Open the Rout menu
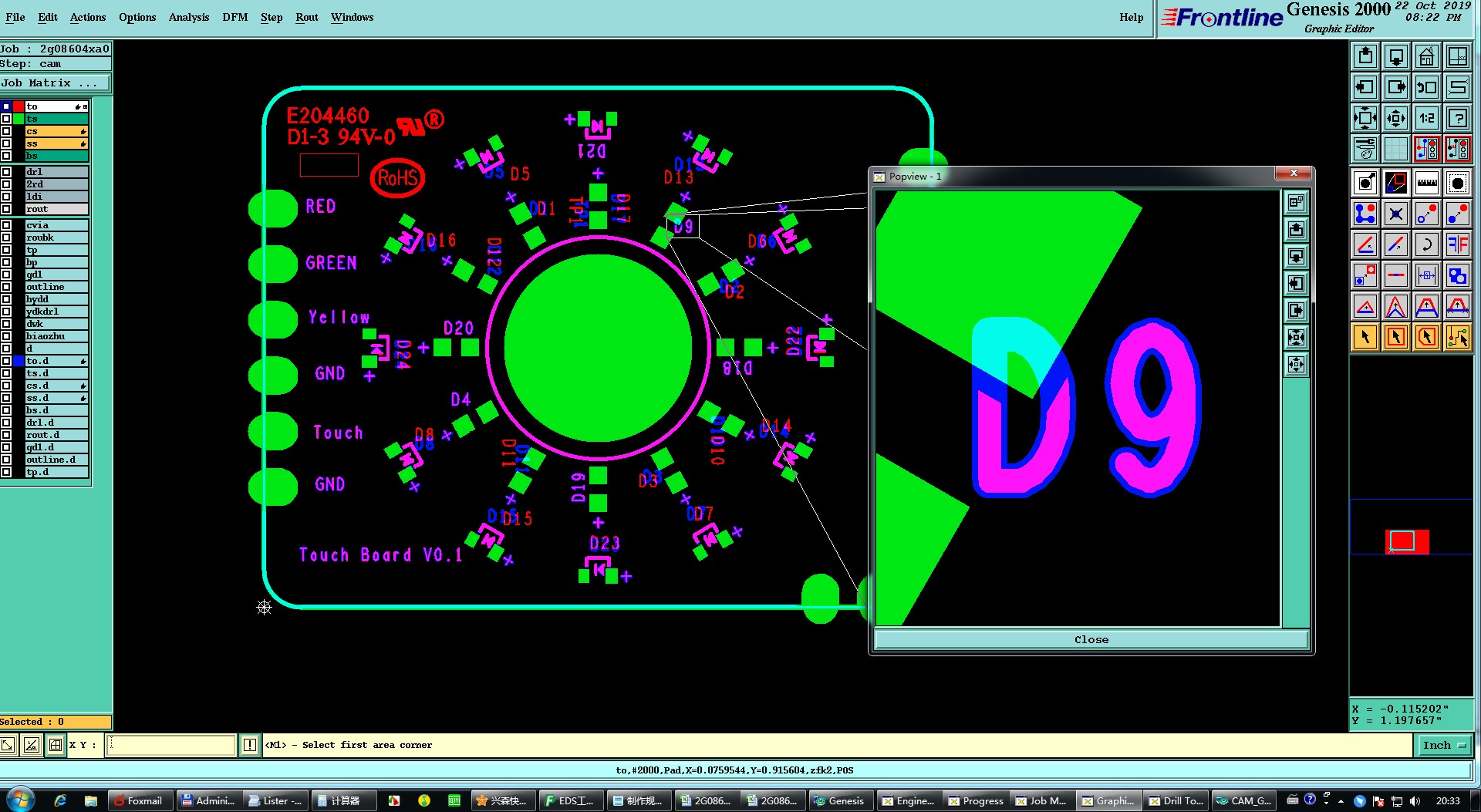The image size is (1481, 812). point(307,17)
